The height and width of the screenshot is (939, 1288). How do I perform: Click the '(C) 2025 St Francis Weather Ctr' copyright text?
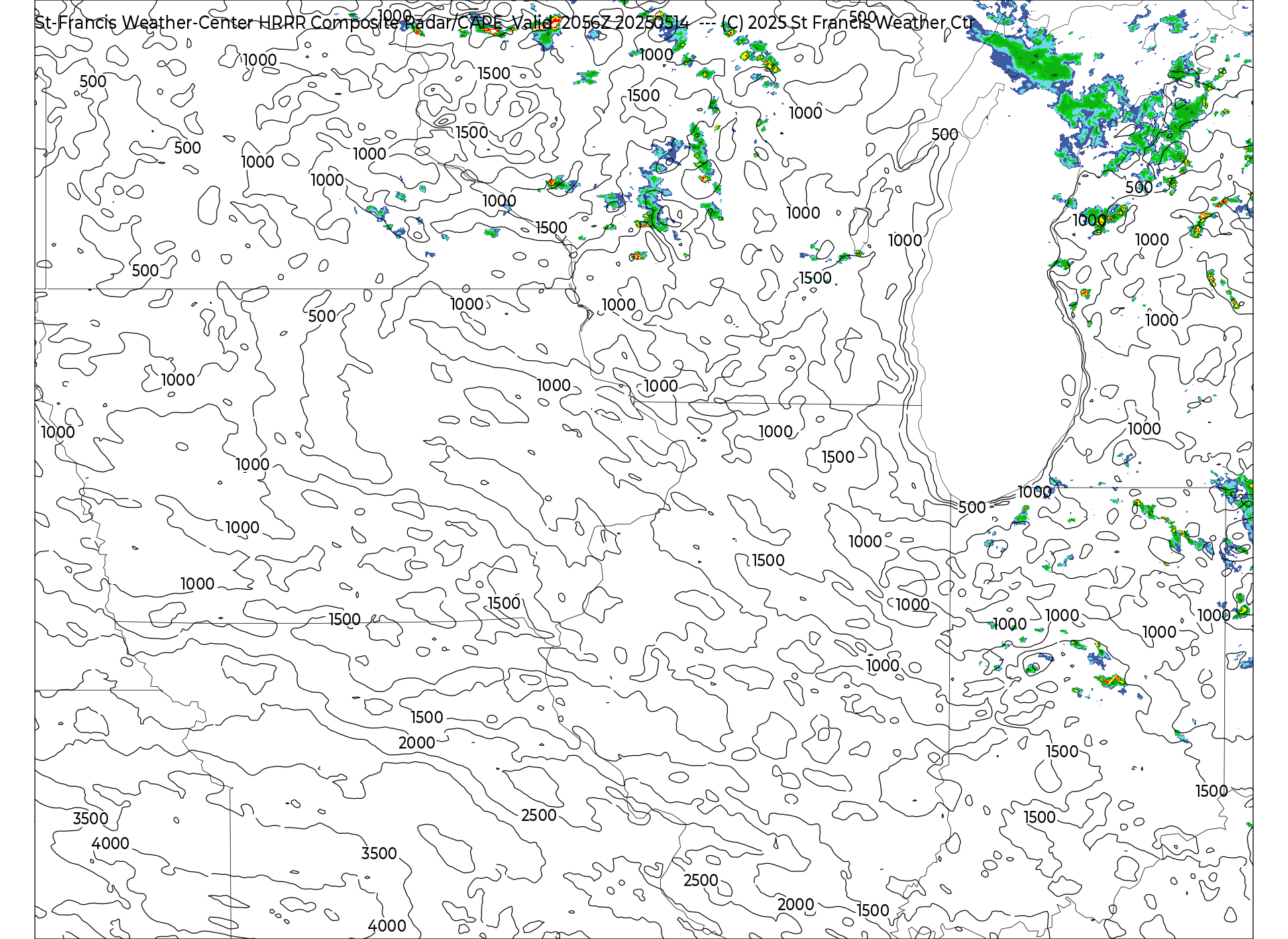pos(847,22)
